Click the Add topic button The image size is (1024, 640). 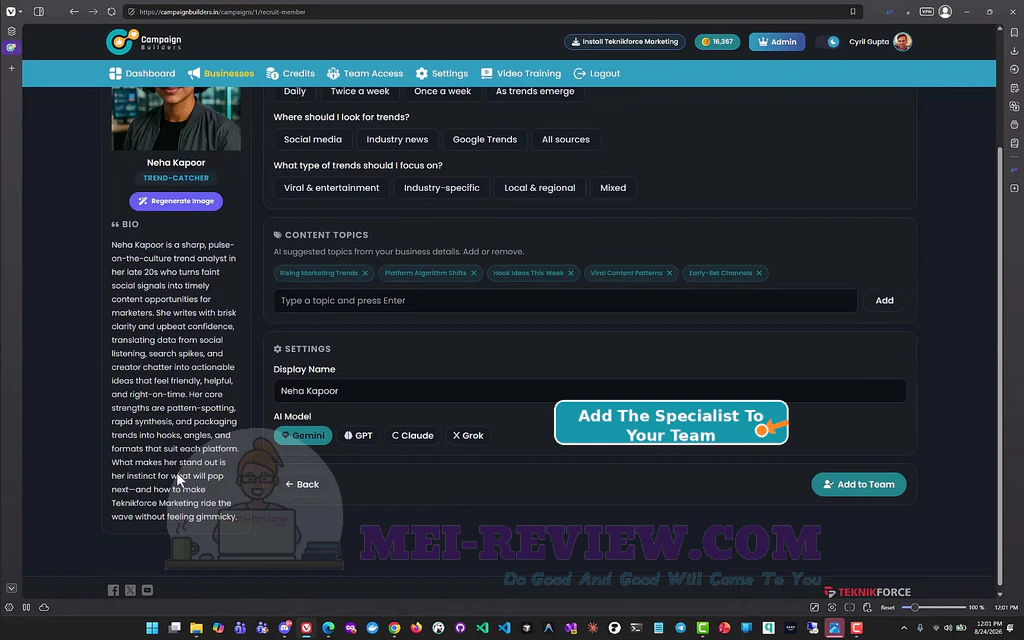[884, 300]
